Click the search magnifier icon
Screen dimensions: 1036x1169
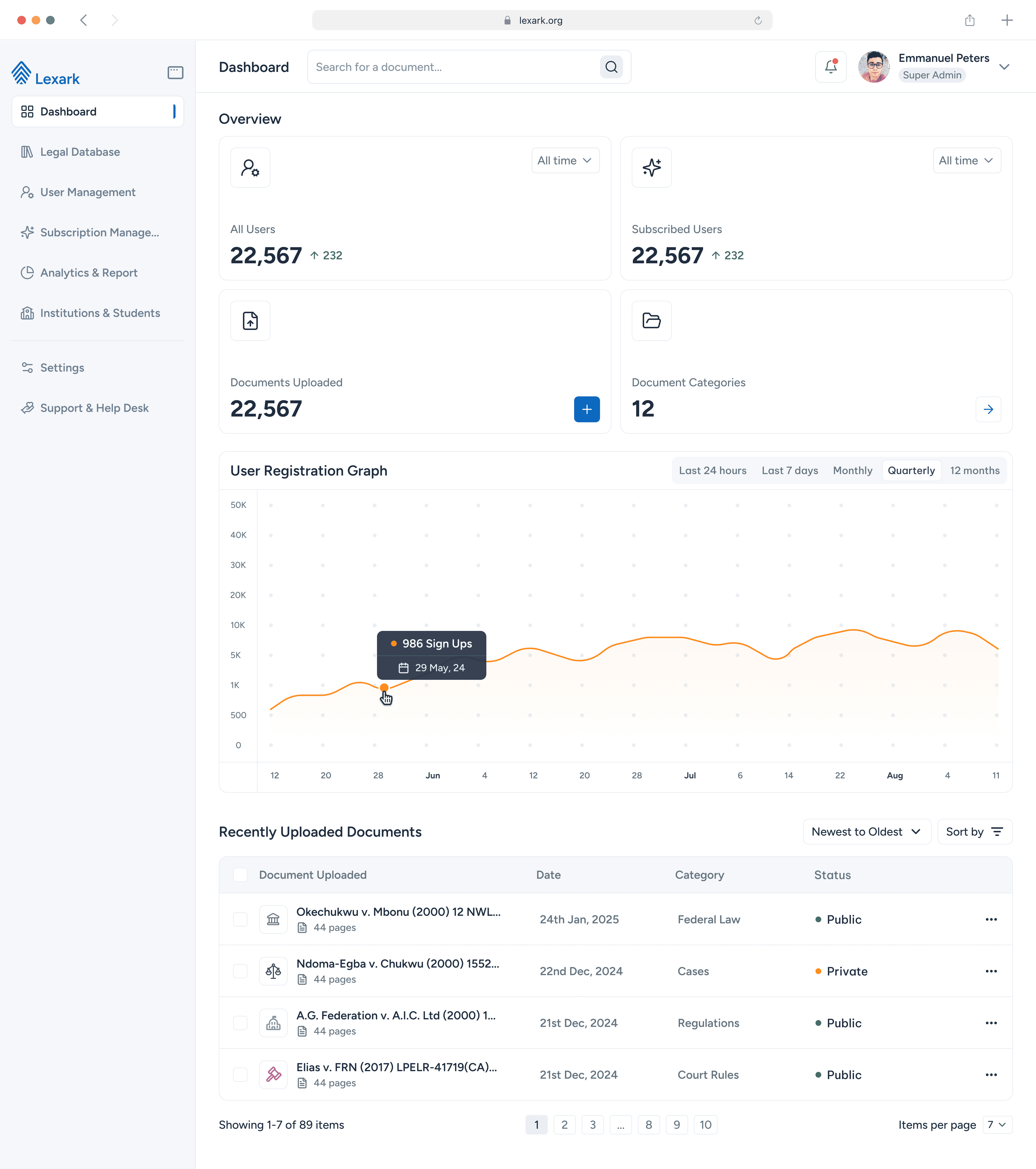(x=611, y=67)
